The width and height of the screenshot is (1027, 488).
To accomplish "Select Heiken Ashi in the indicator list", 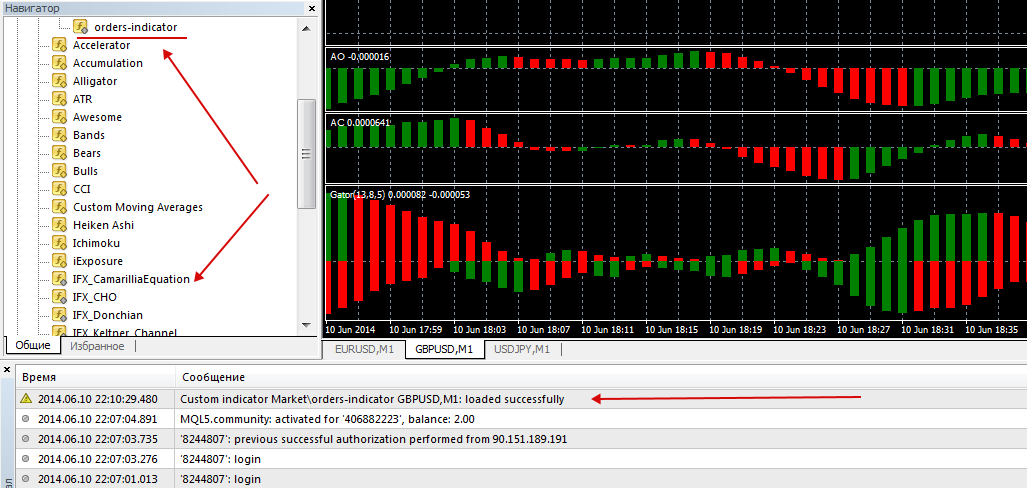I will [103, 225].
